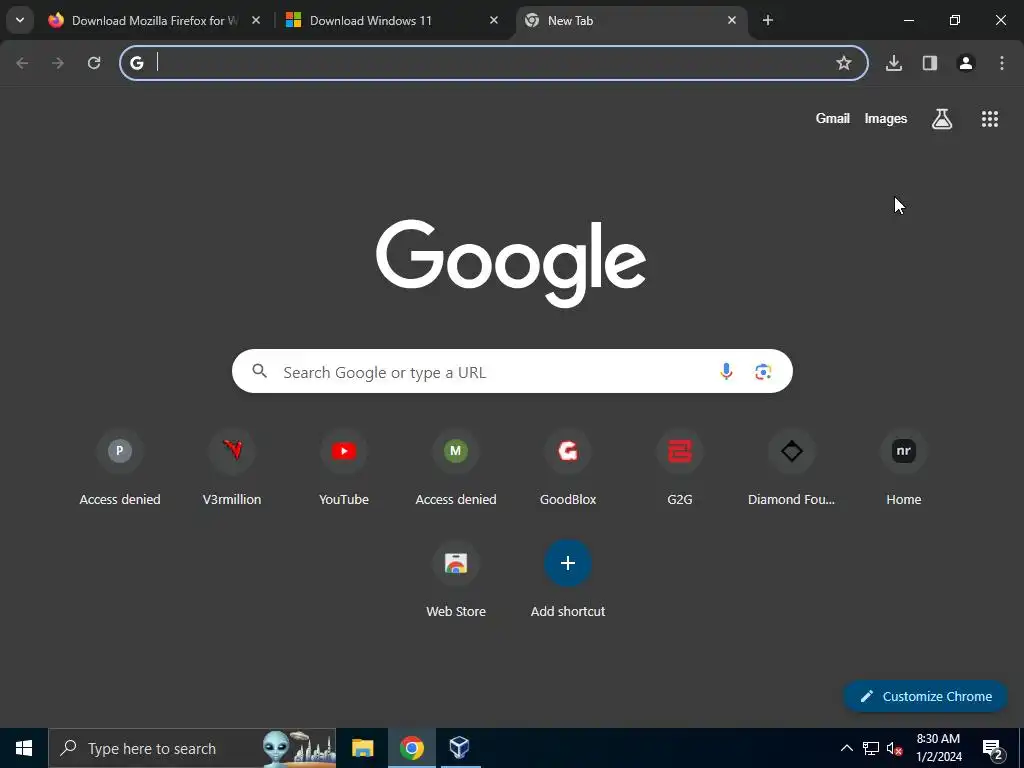Open the Diamond Fou... shortcut

point(792,469)
